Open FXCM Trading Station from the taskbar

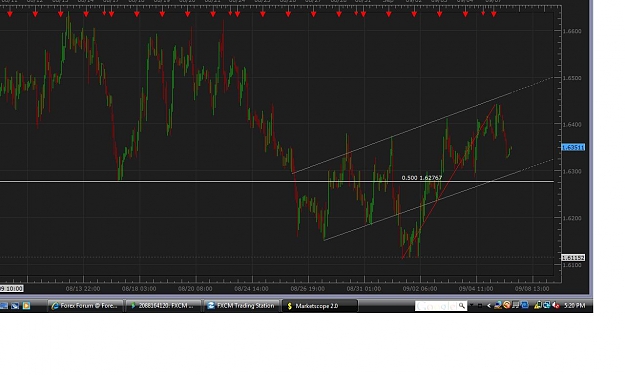pyautogui.click(x=242, y=306)
